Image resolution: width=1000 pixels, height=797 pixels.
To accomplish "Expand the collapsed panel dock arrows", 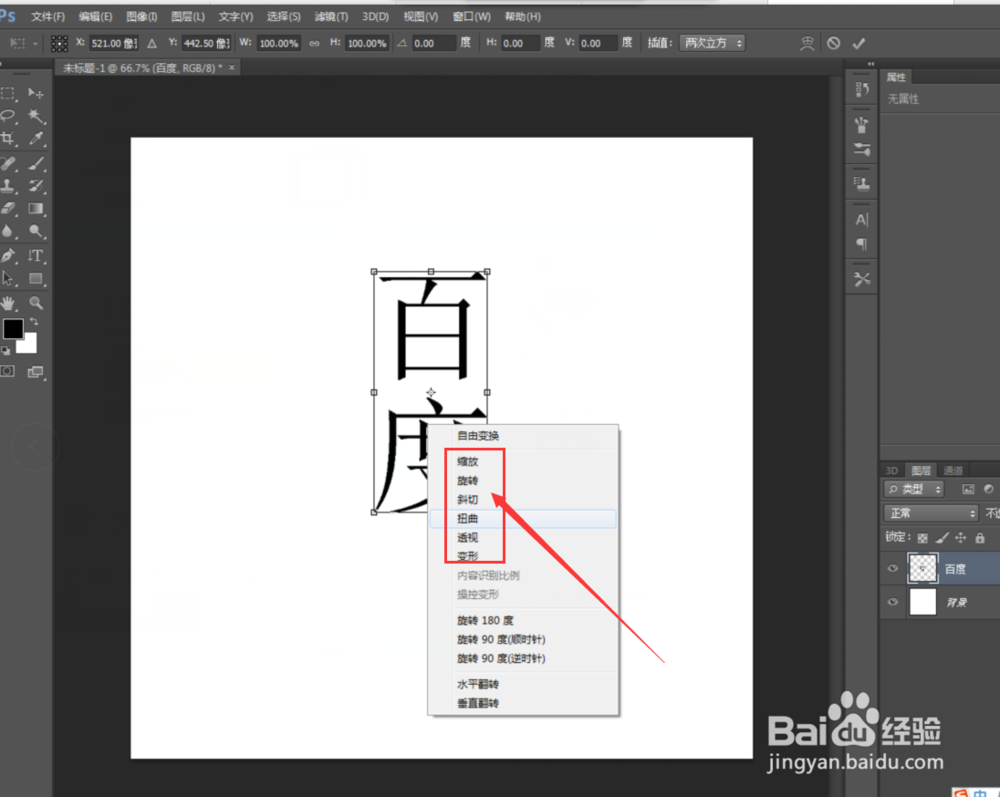I will tap(871, 64).
